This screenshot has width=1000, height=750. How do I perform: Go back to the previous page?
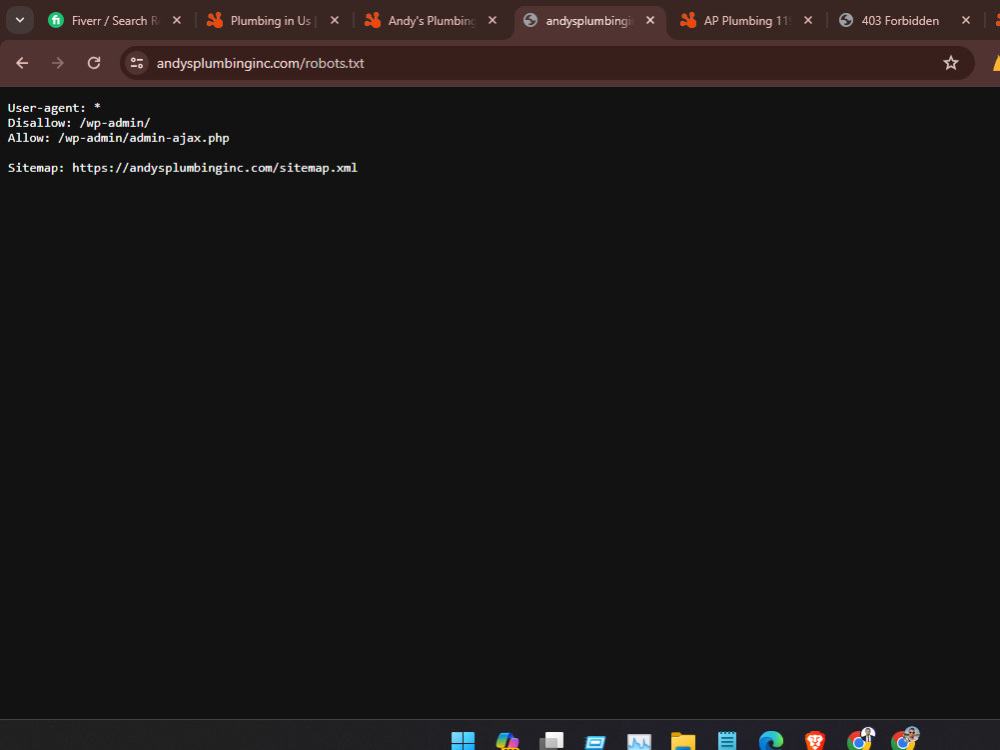tap(22, 63)
